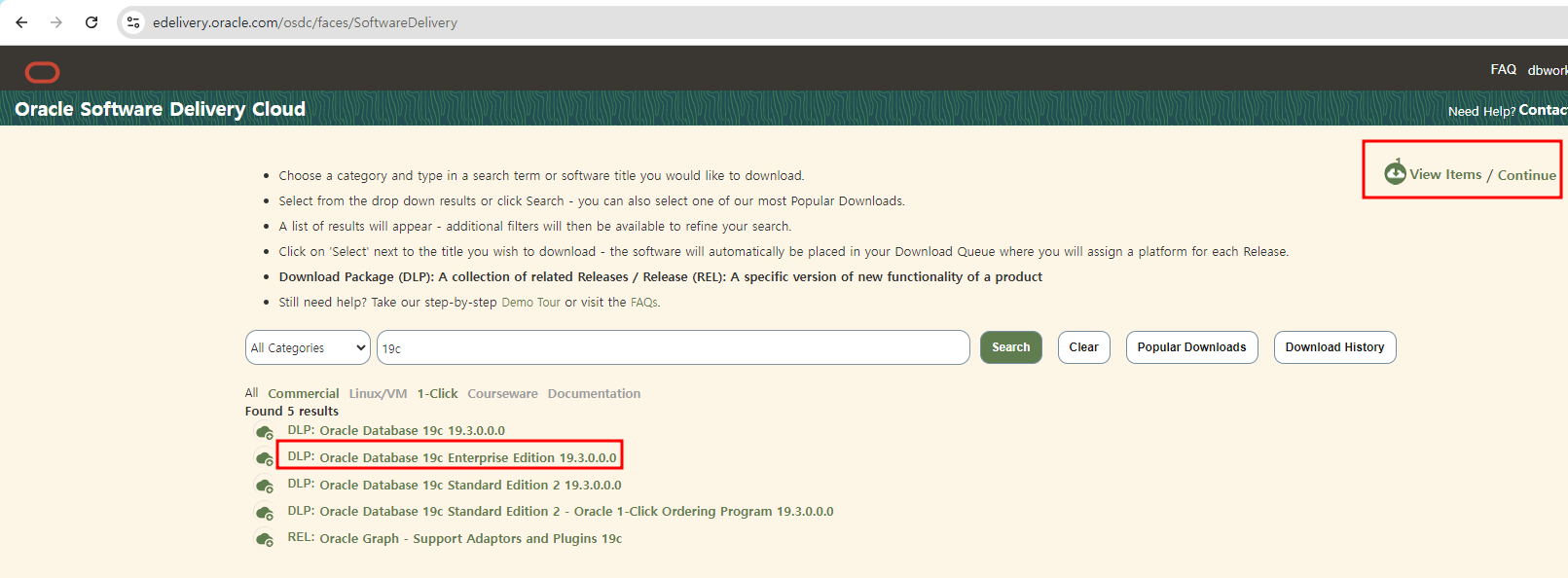1568x578 pixels.
Task: Click cloud icon beside 19c Enterprise Edition
Action: point(264,458)
